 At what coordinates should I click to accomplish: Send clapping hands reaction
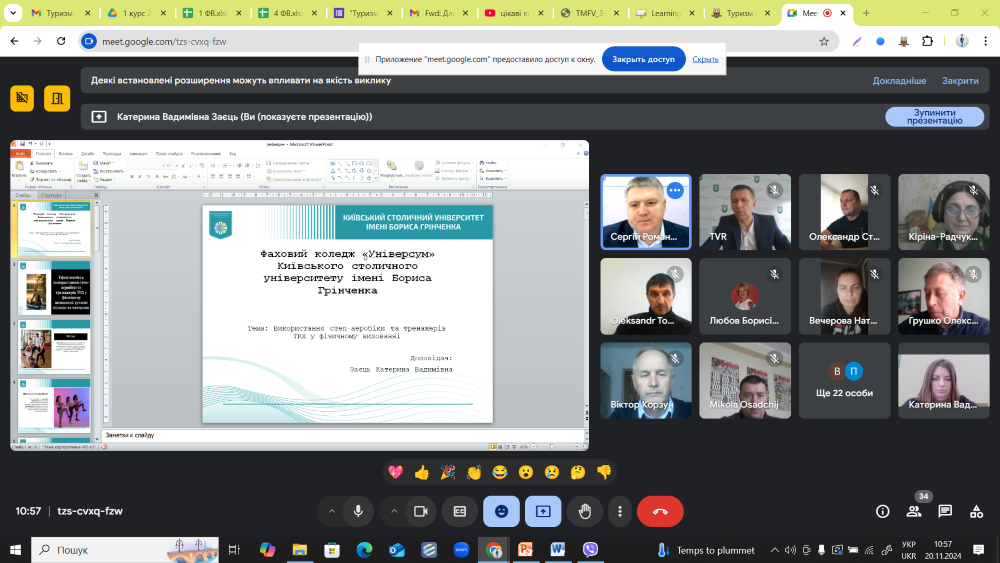pos(474,472)
